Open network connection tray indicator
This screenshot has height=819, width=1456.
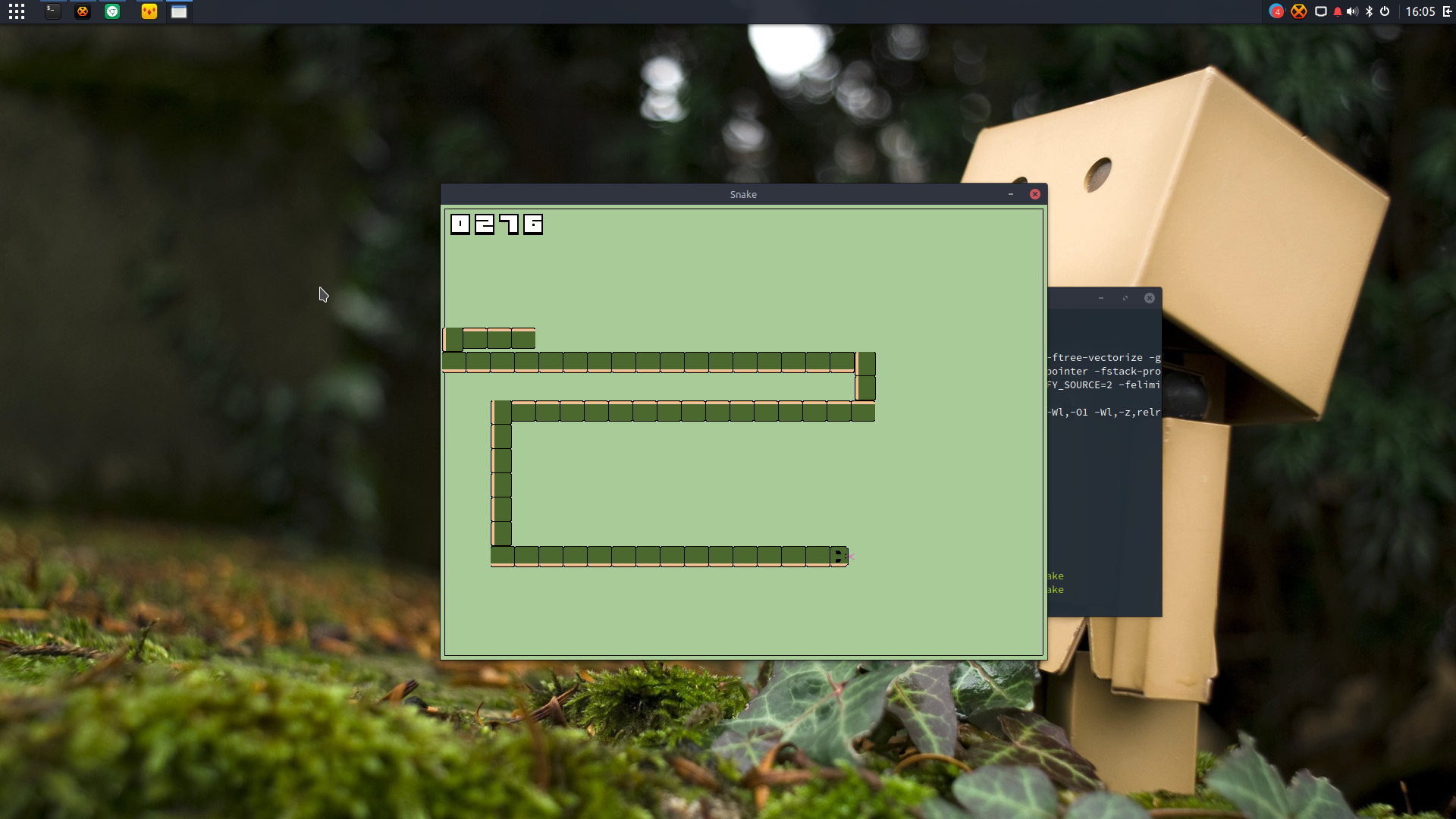click(1320, 11)
